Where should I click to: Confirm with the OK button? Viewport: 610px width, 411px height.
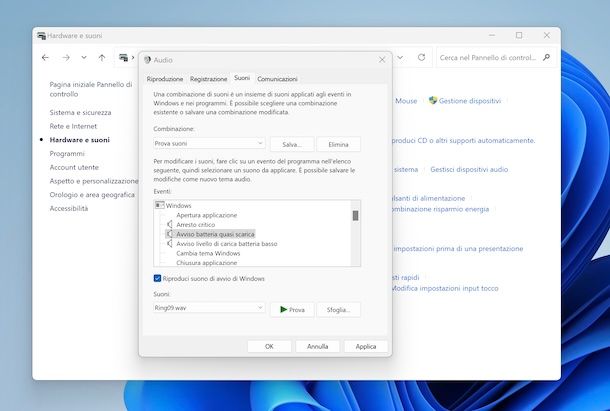(x=269, y=346)
